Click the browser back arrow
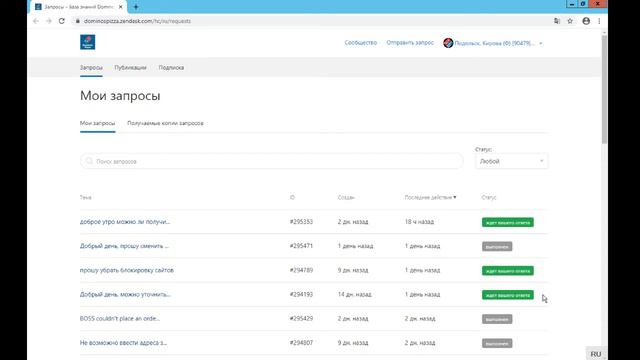Screen dimensions: 640x360 click(x=36, y=21)
